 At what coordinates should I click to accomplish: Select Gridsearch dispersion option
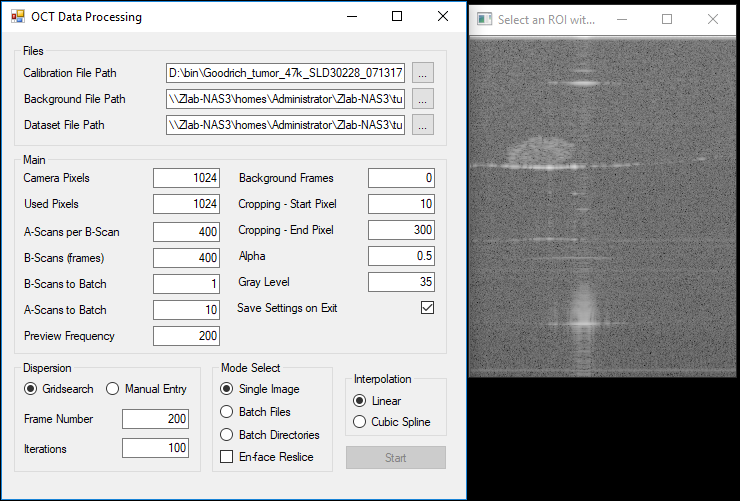(x=31, y=389)
